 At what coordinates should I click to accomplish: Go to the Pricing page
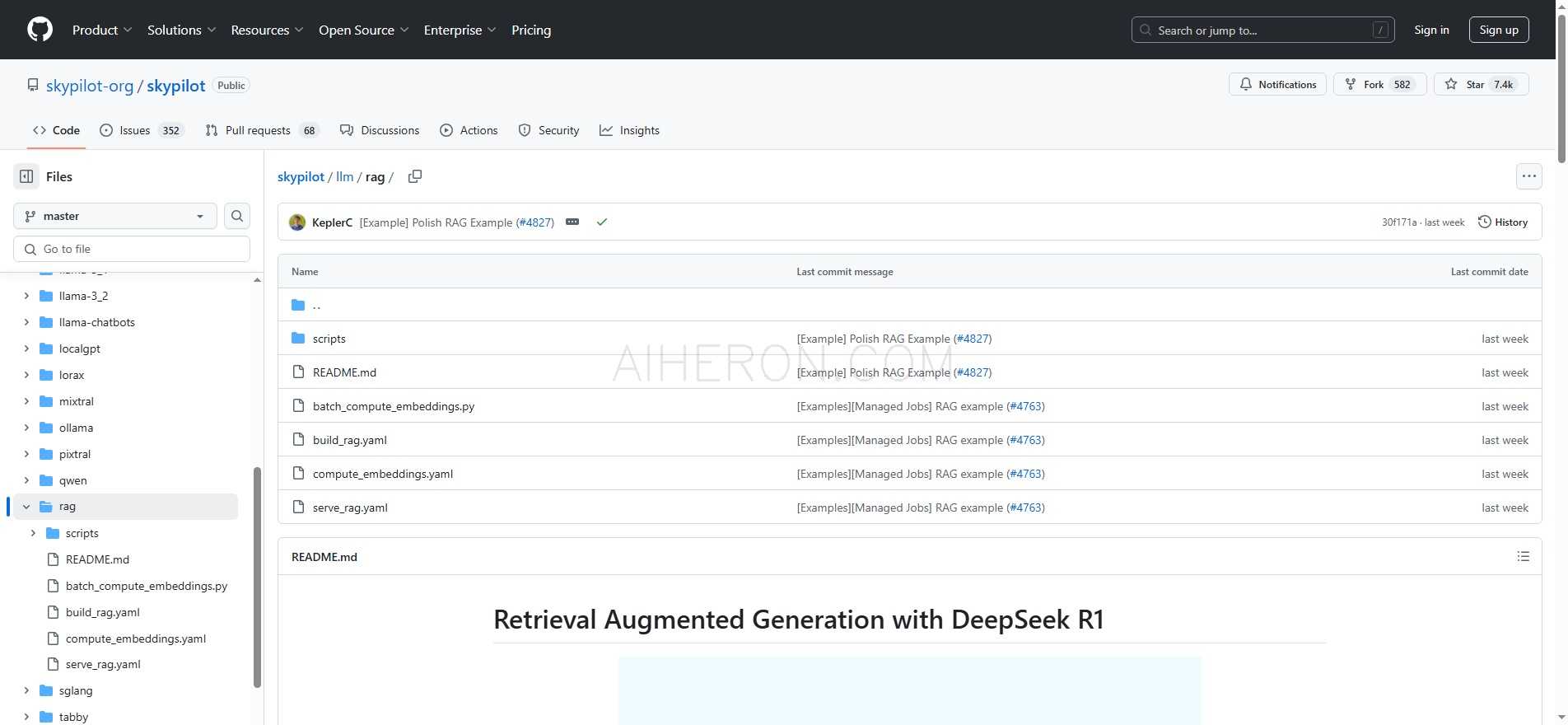[531, 30]
